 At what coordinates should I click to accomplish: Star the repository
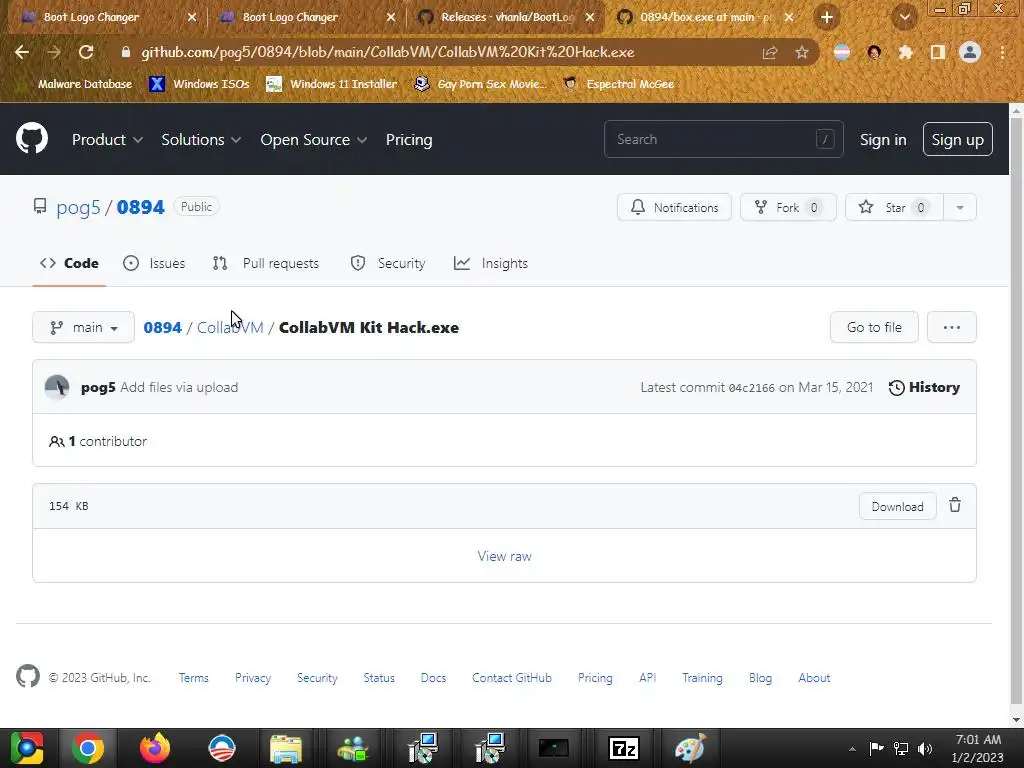(x=894, y=208)
